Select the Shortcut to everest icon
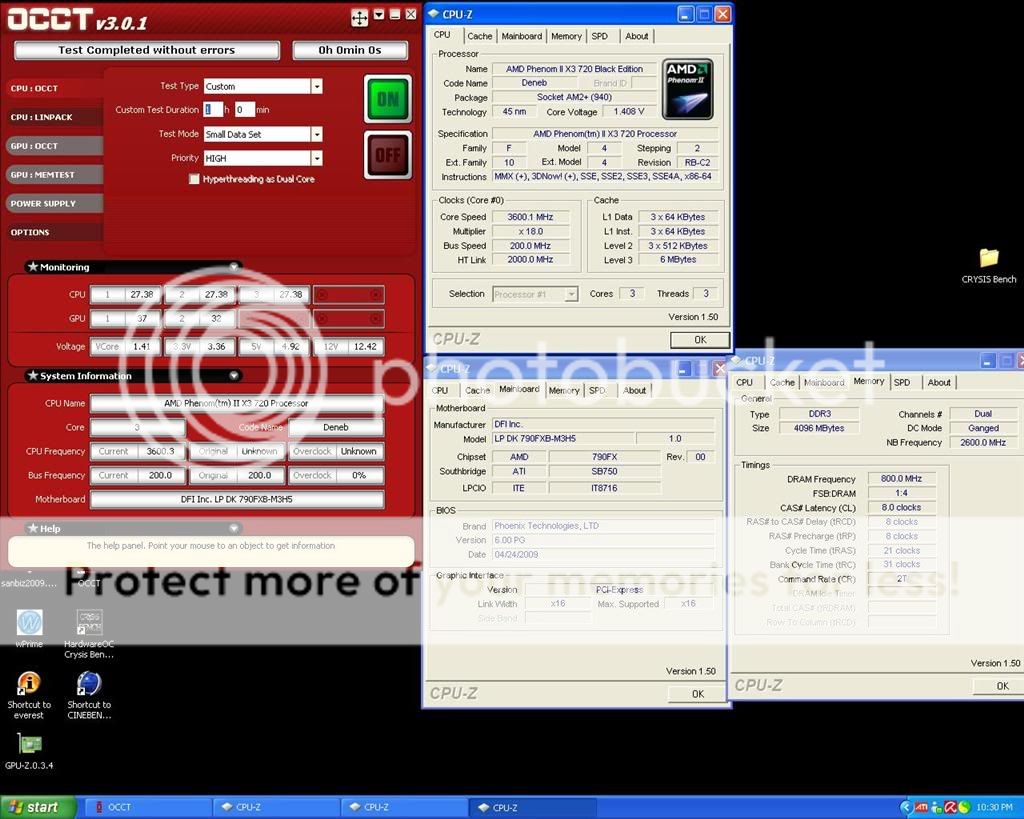The width and height of the screenshot is (1024, 819). [29, 695]
